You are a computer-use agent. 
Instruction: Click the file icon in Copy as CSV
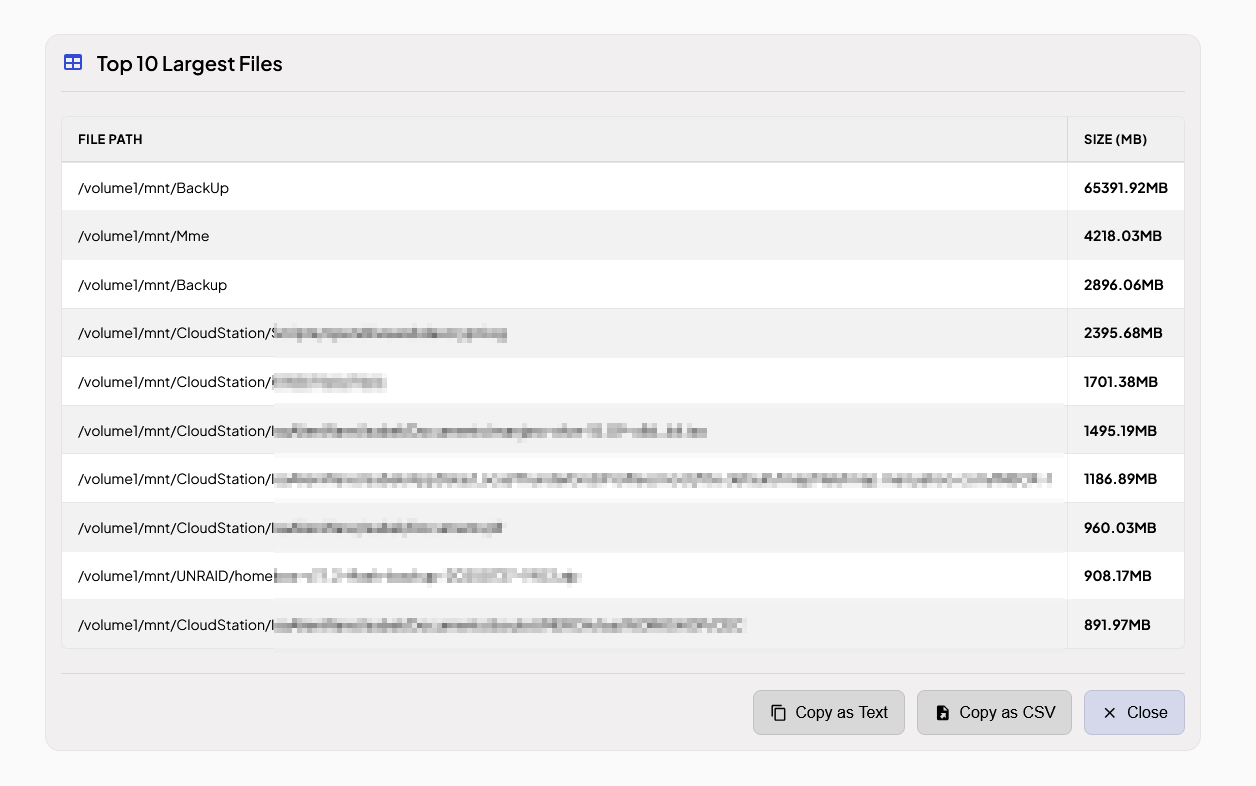[942, 713]
